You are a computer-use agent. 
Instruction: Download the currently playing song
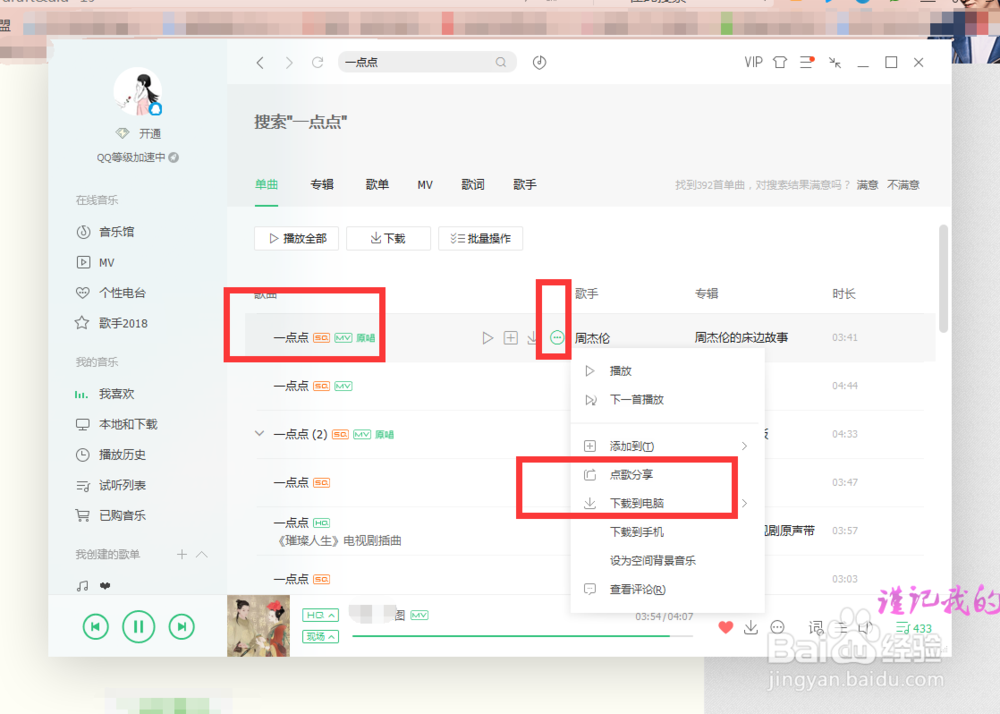tap(751, 627)
